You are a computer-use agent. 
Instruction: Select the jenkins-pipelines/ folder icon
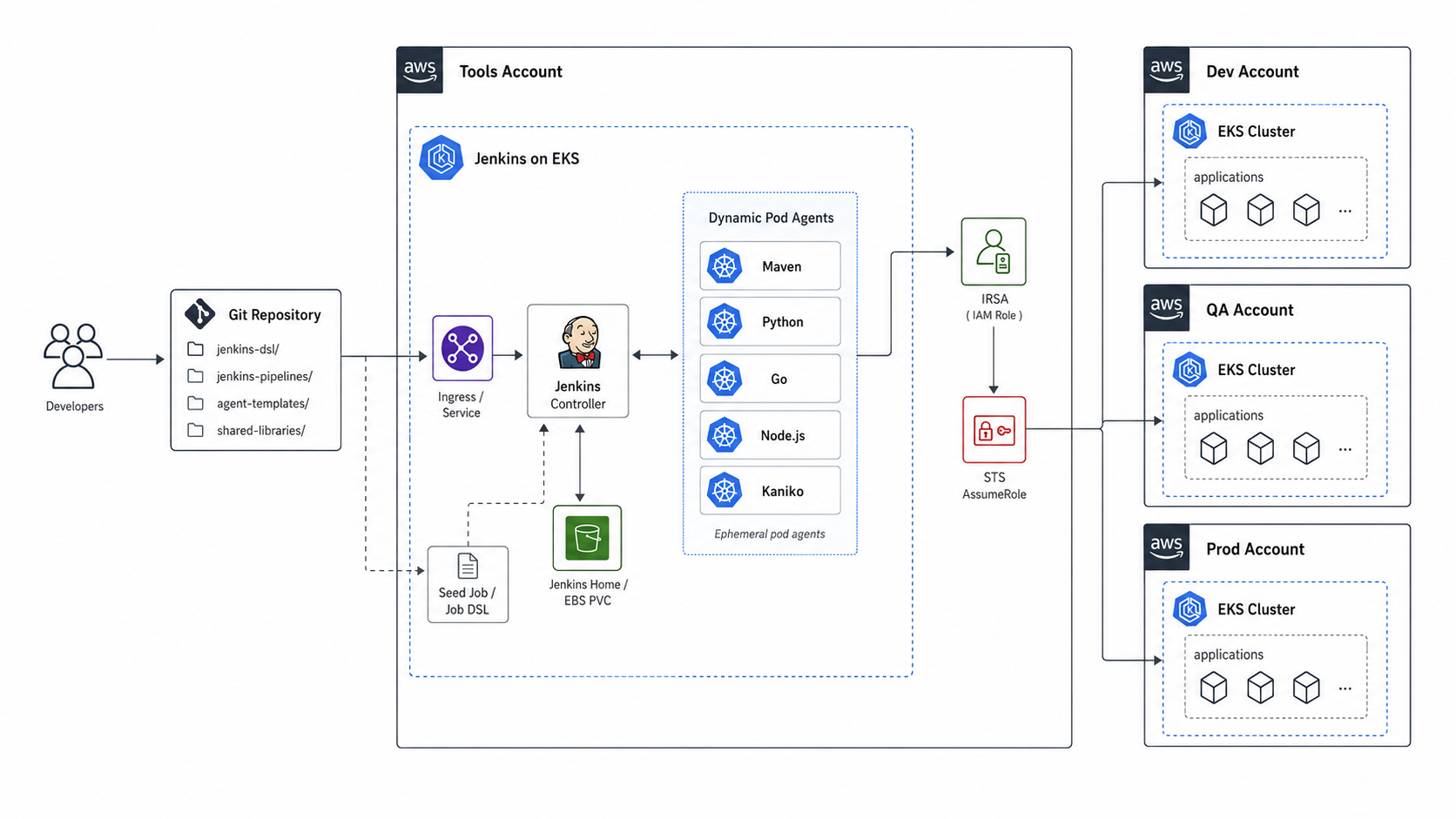click(x=196, y=376)
